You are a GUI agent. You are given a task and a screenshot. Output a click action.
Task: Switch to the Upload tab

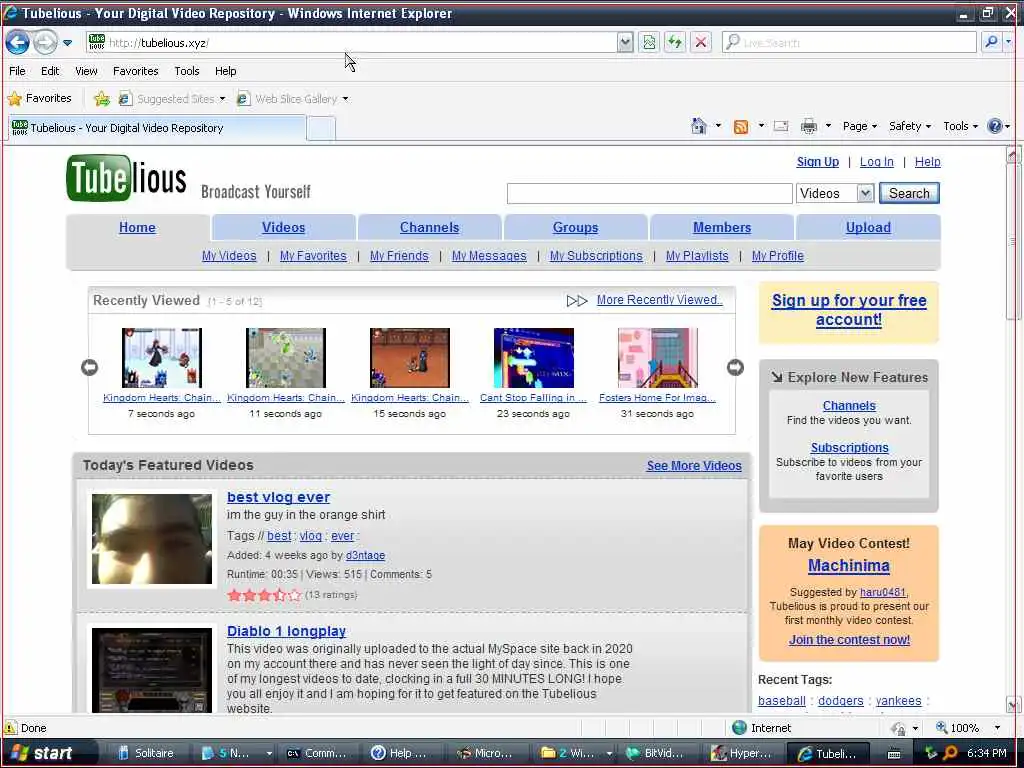tap(868, 227)
